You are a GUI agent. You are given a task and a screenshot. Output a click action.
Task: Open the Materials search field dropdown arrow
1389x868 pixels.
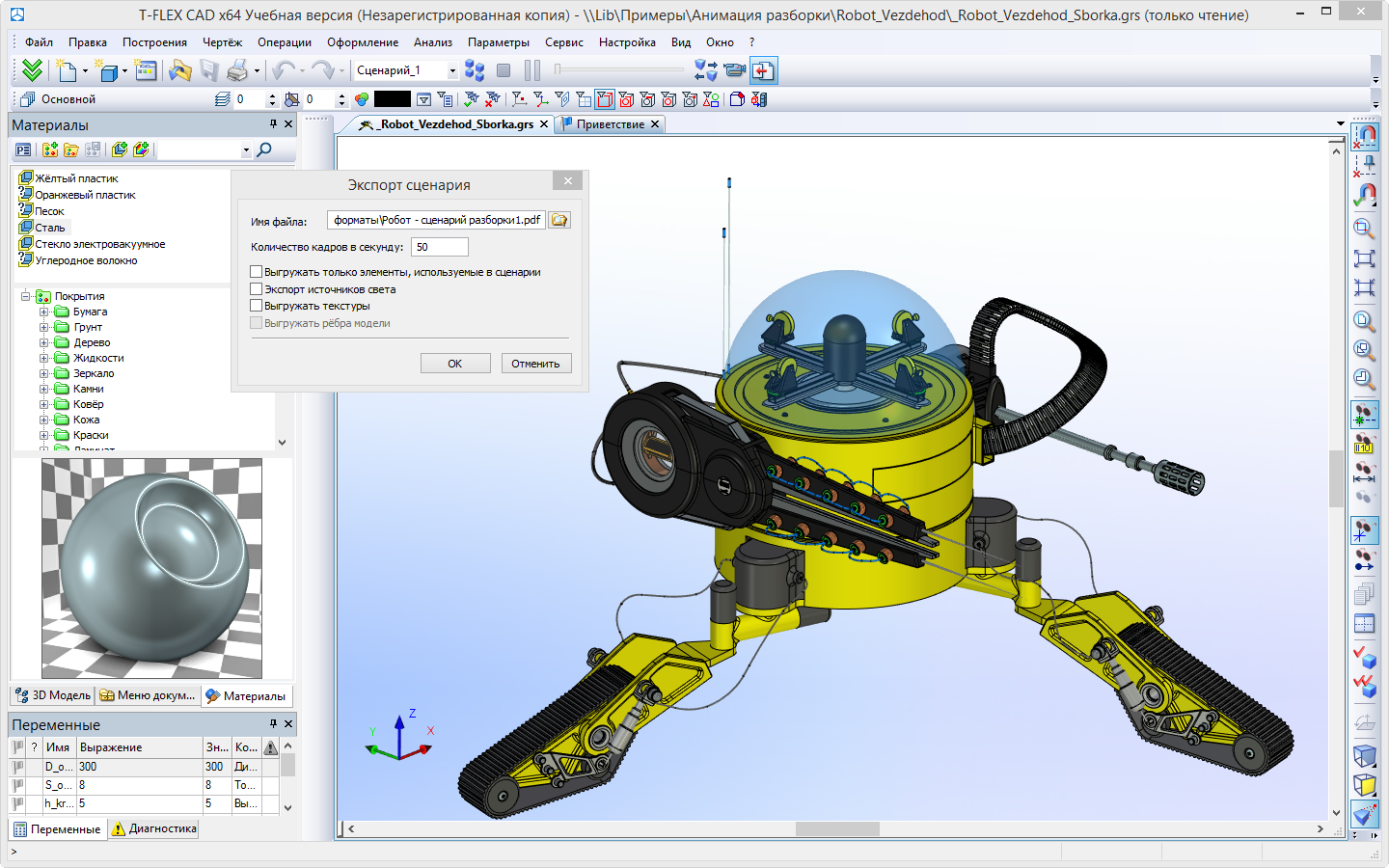point(245,149)
